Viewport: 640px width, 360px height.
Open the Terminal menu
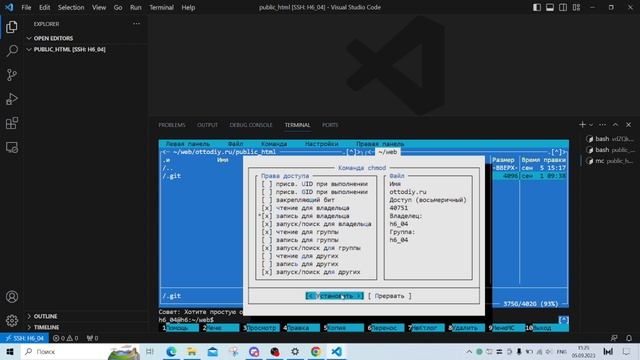tap(161, 7)
